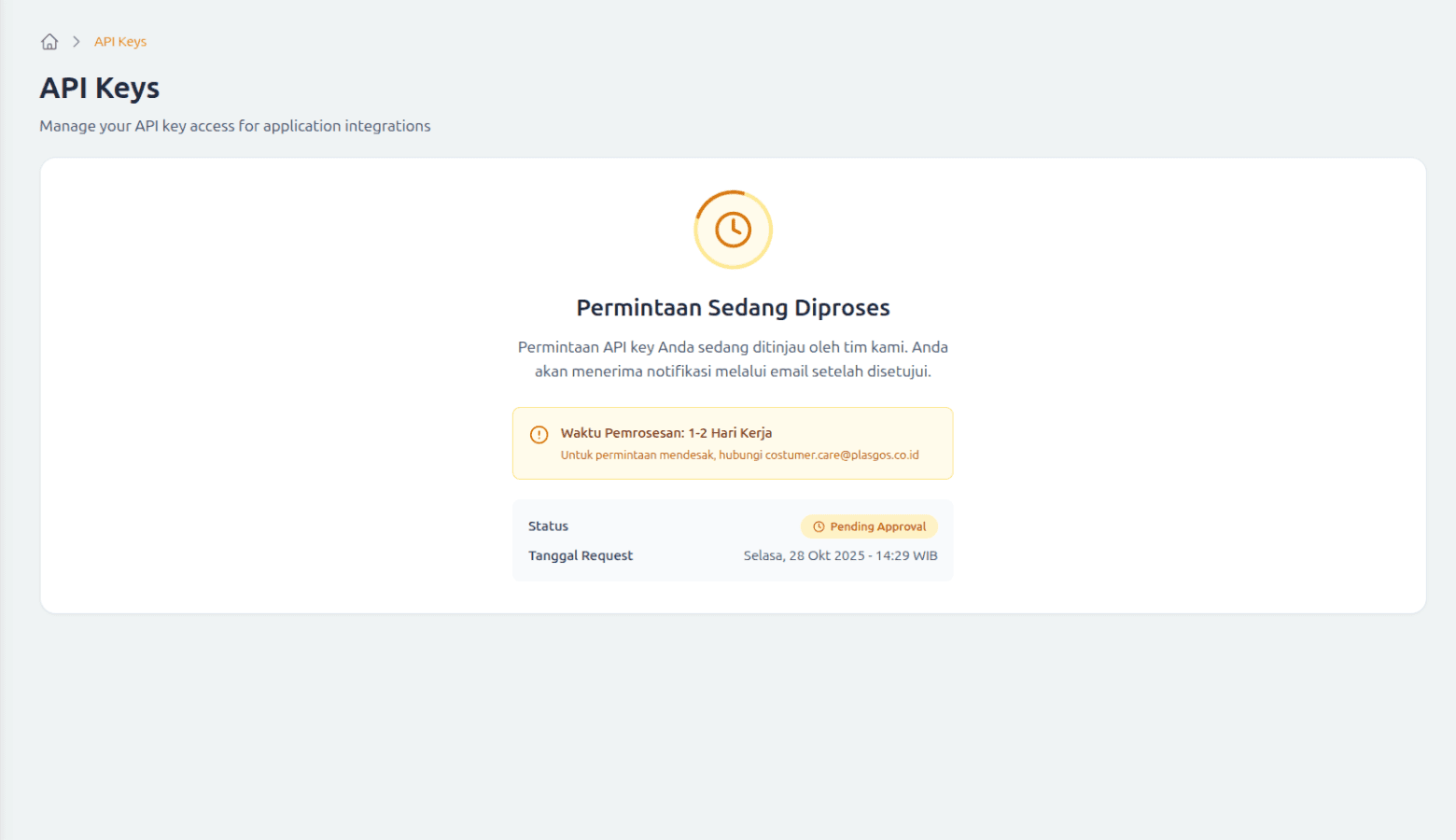Select the API Keys page heading
The width and height of the screenshot is (1456, 840).
point(100,88)
